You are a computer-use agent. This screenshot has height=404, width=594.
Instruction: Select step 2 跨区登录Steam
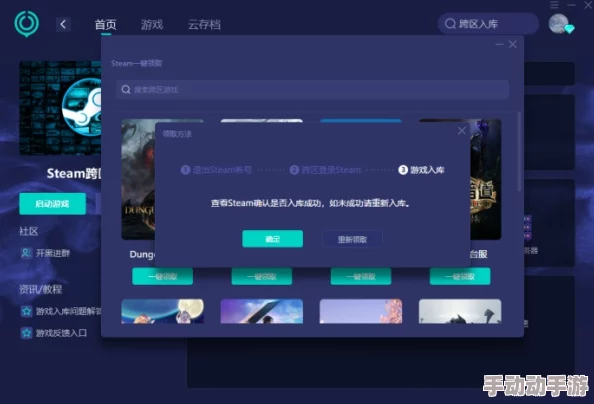point(325,170)
